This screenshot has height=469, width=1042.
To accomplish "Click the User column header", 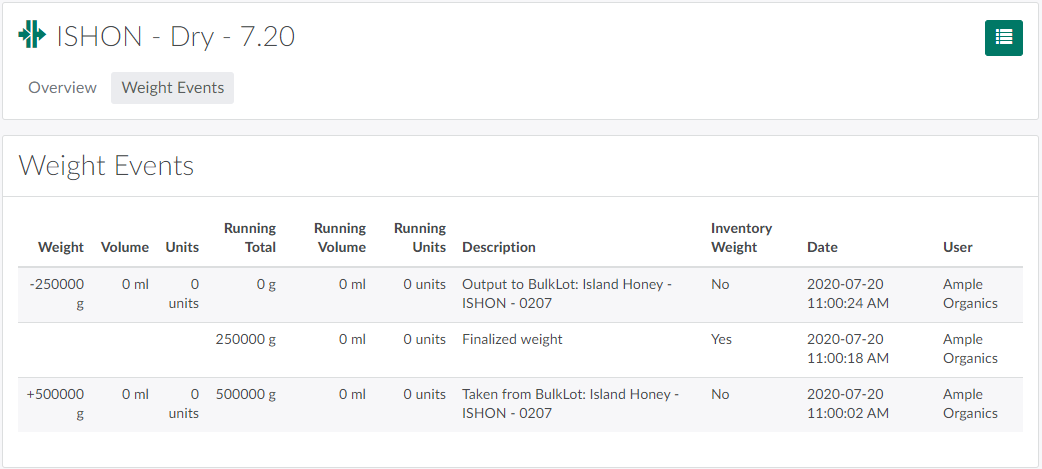I will tap(957, 247).
